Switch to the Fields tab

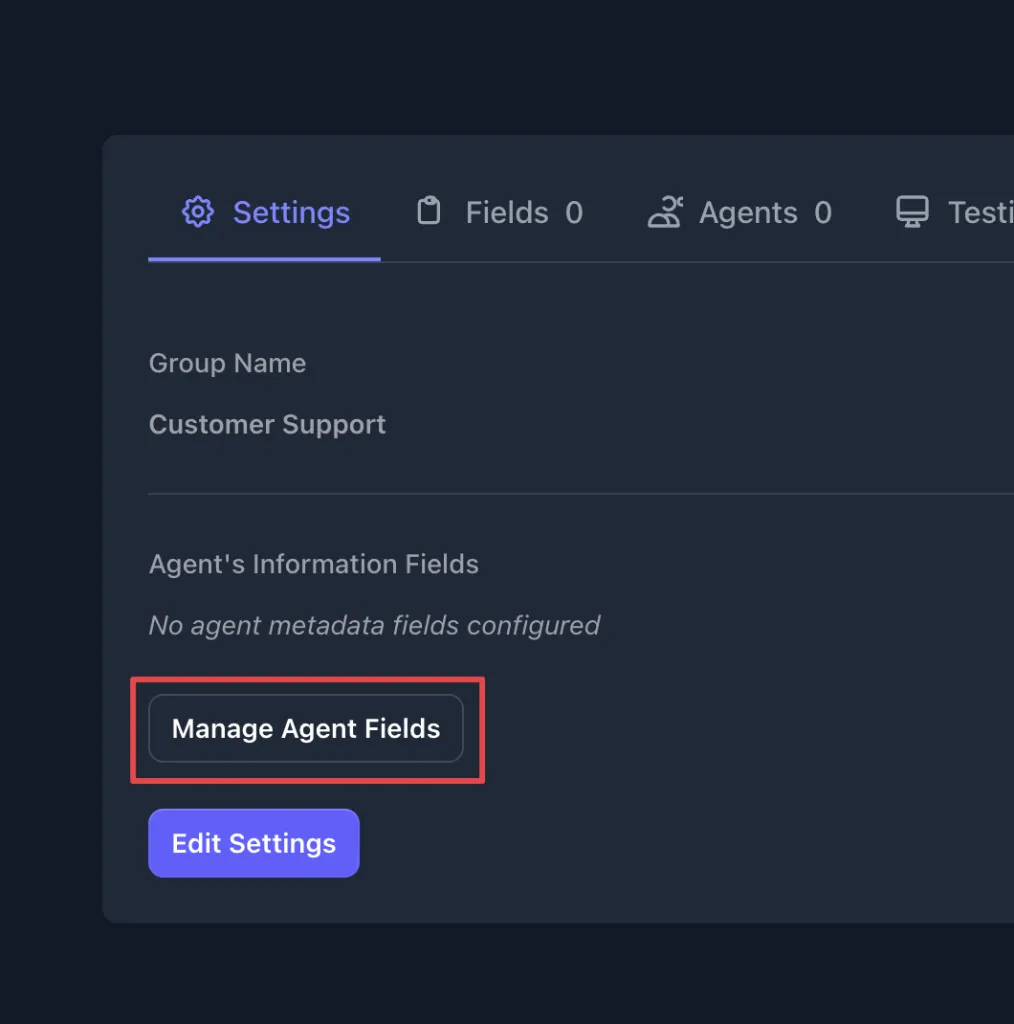point(507,213)
